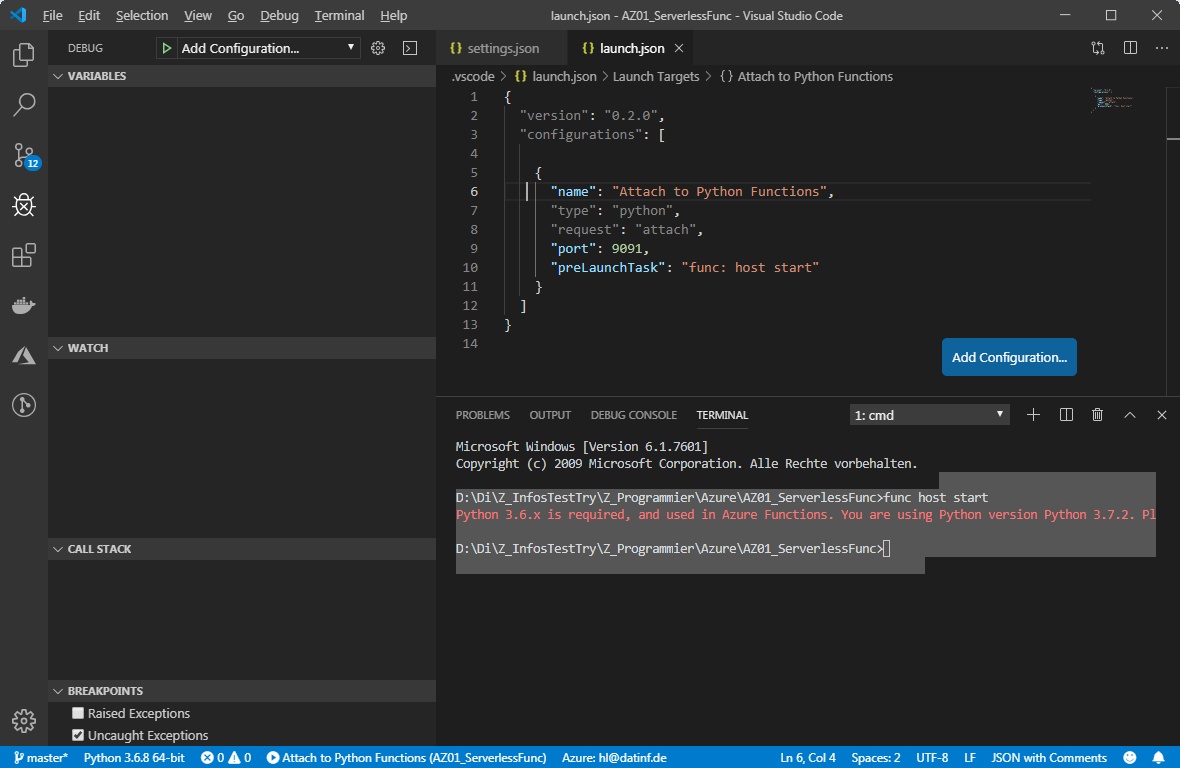This screenshot has height=768, width=1180.
Task: Open the Terminal menu
Action: point(339,15)
